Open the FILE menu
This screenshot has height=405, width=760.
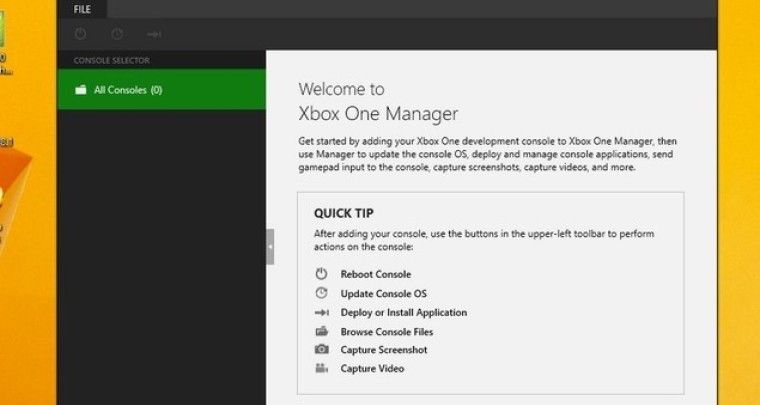[x=82, y=9]
